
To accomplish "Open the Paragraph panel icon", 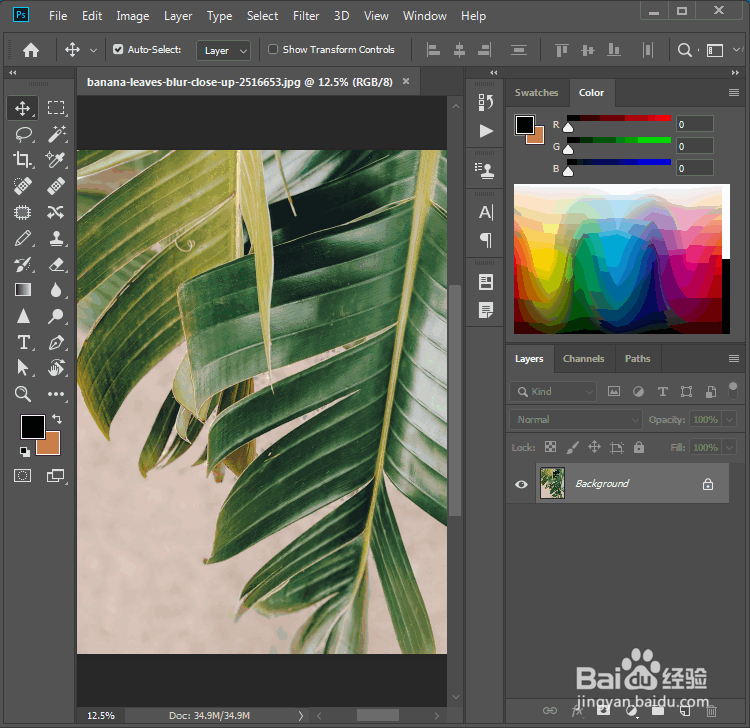I will tap(485, 240).
